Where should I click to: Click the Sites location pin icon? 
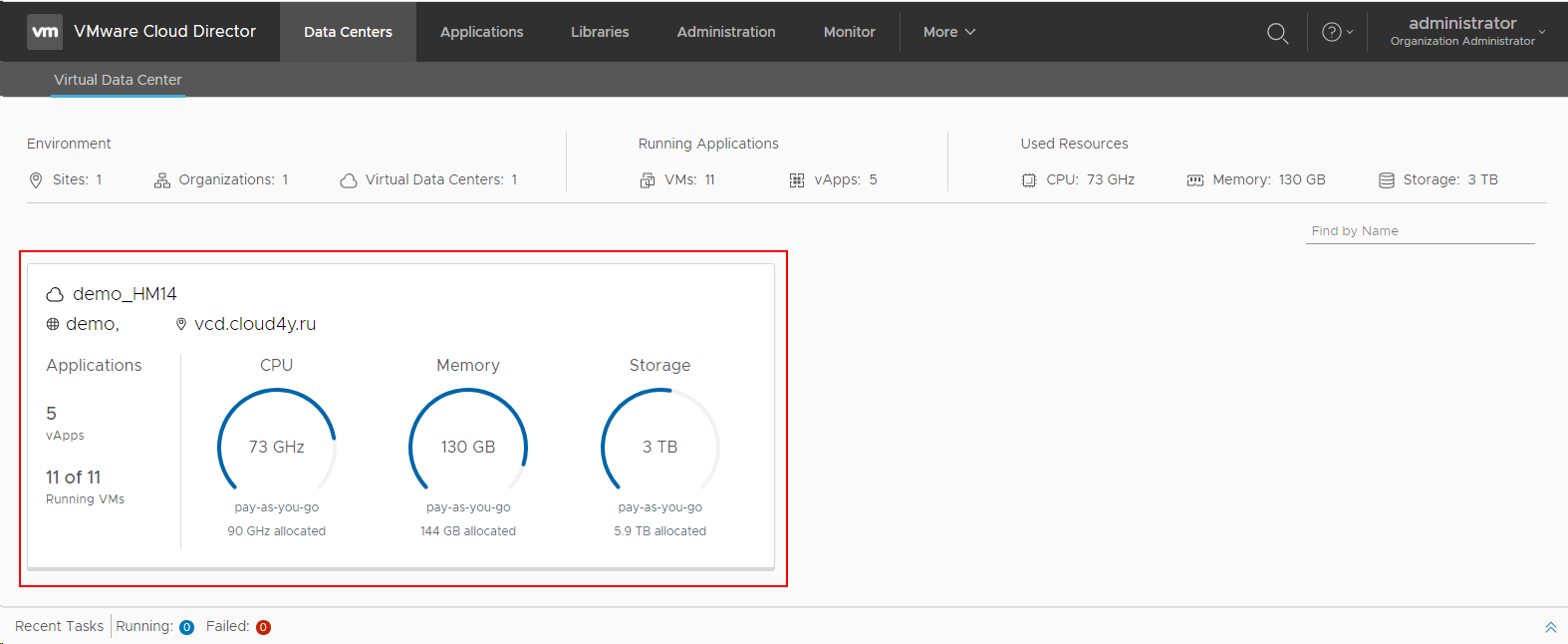(36, 180)
